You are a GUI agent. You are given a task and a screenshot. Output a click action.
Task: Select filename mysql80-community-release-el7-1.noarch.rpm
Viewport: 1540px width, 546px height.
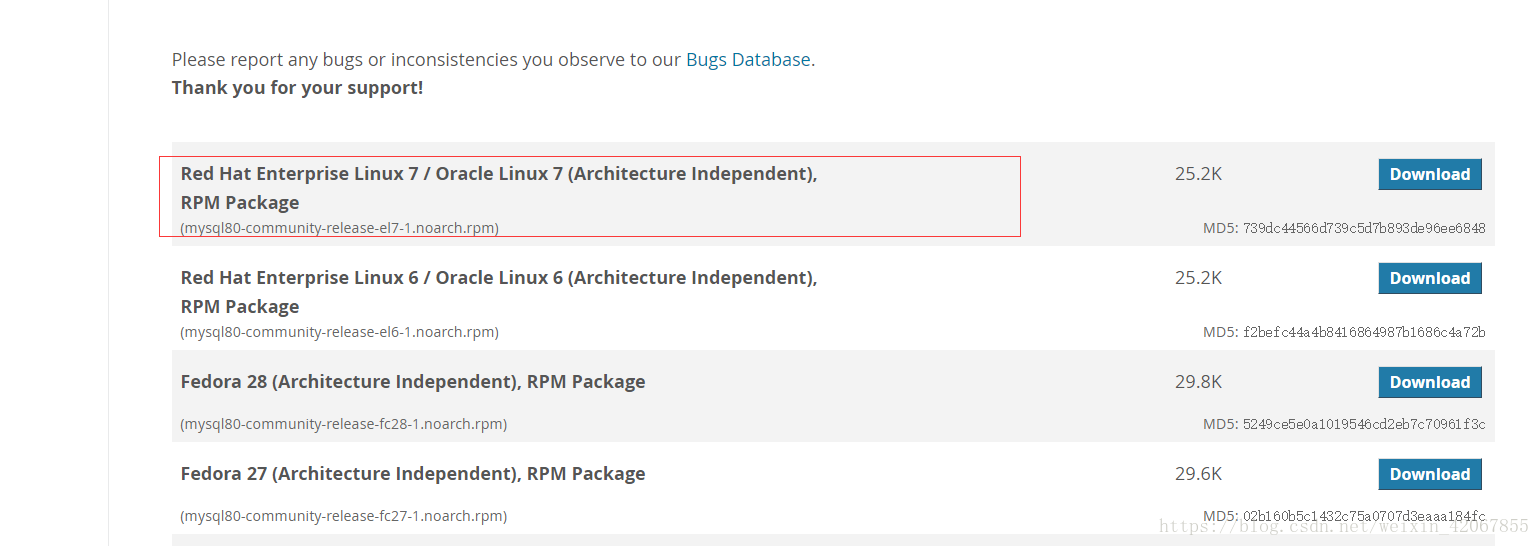tap(339, 228)
